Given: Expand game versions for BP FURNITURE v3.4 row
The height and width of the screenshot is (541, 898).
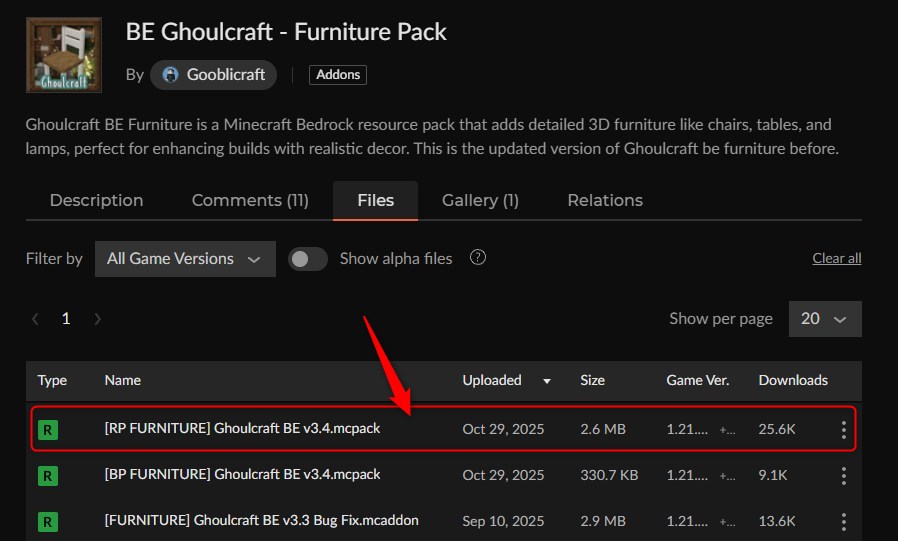Looking at the screenshot, I should click(x=727, y=475).
